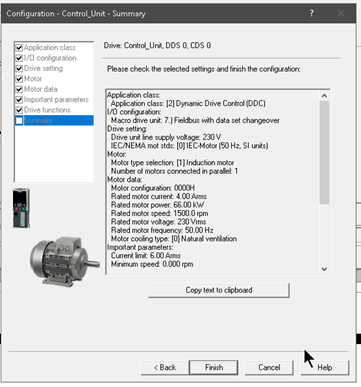Cancel the configuration wizard
The image size is (361, 387).
point(269,367)
